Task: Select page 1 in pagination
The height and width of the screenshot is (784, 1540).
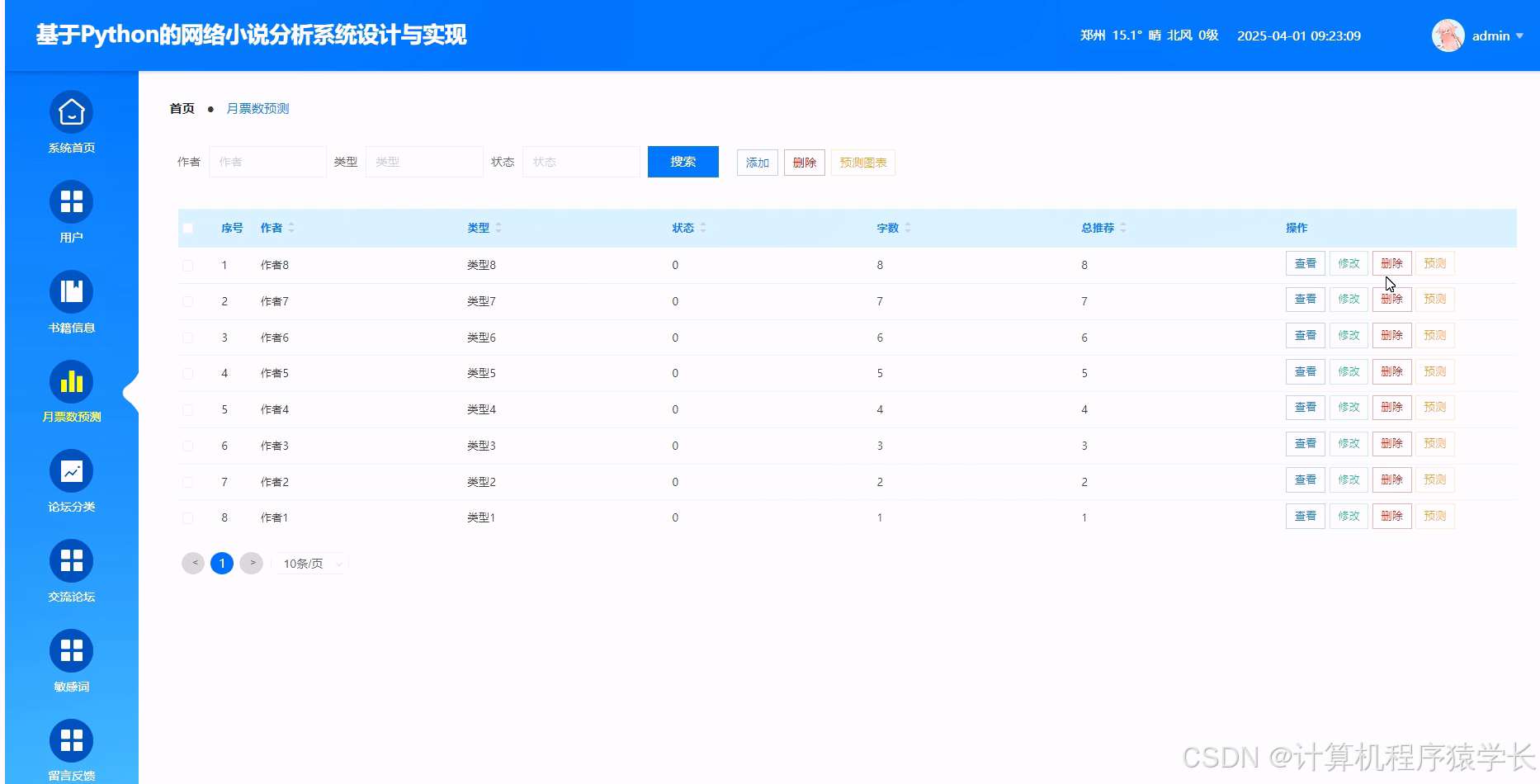Action: coord(222,563)
